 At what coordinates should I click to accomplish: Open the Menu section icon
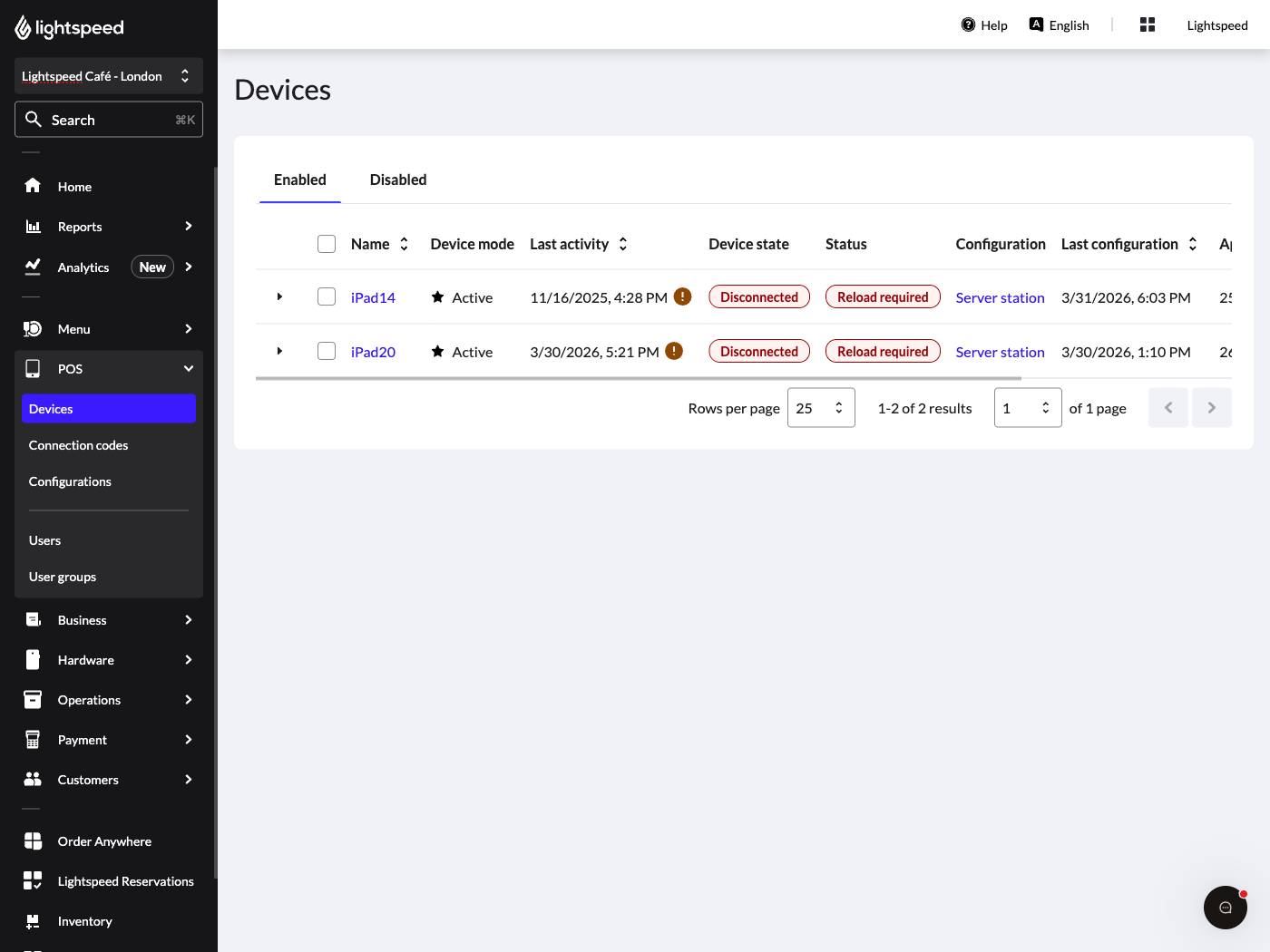tap(33, 328)
